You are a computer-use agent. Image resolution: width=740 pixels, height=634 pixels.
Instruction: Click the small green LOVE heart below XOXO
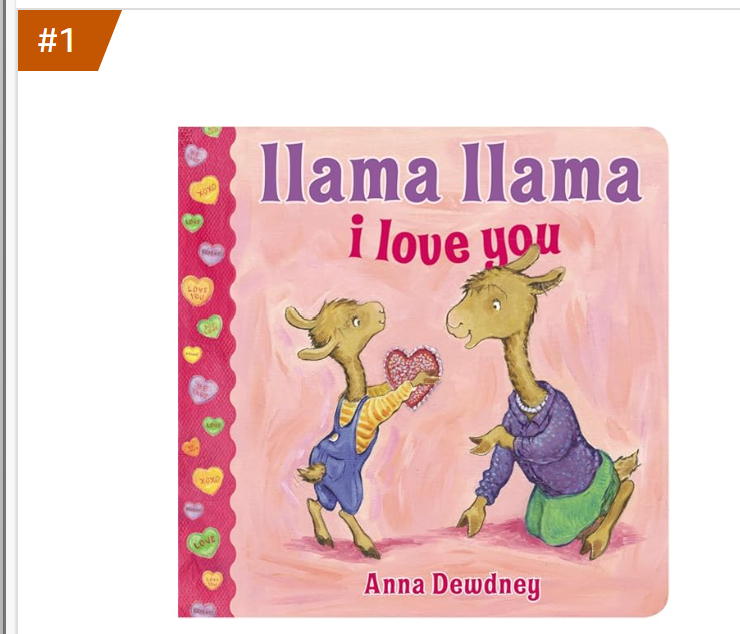tap(192, 221)
